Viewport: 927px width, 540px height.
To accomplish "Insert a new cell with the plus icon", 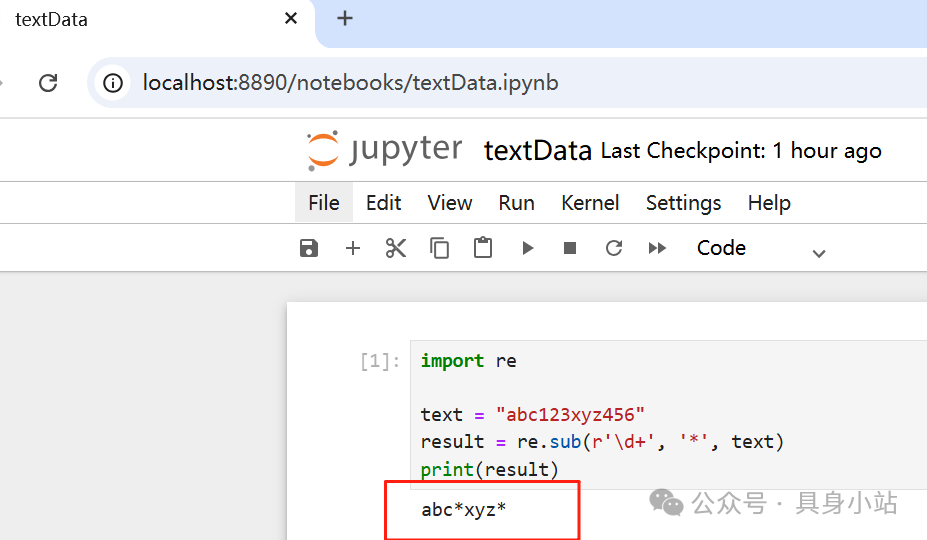I will coord(352,248).
